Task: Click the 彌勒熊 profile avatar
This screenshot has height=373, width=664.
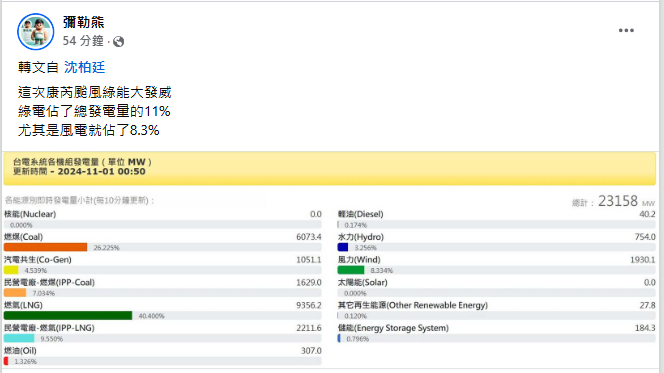Action: [36, 32]
